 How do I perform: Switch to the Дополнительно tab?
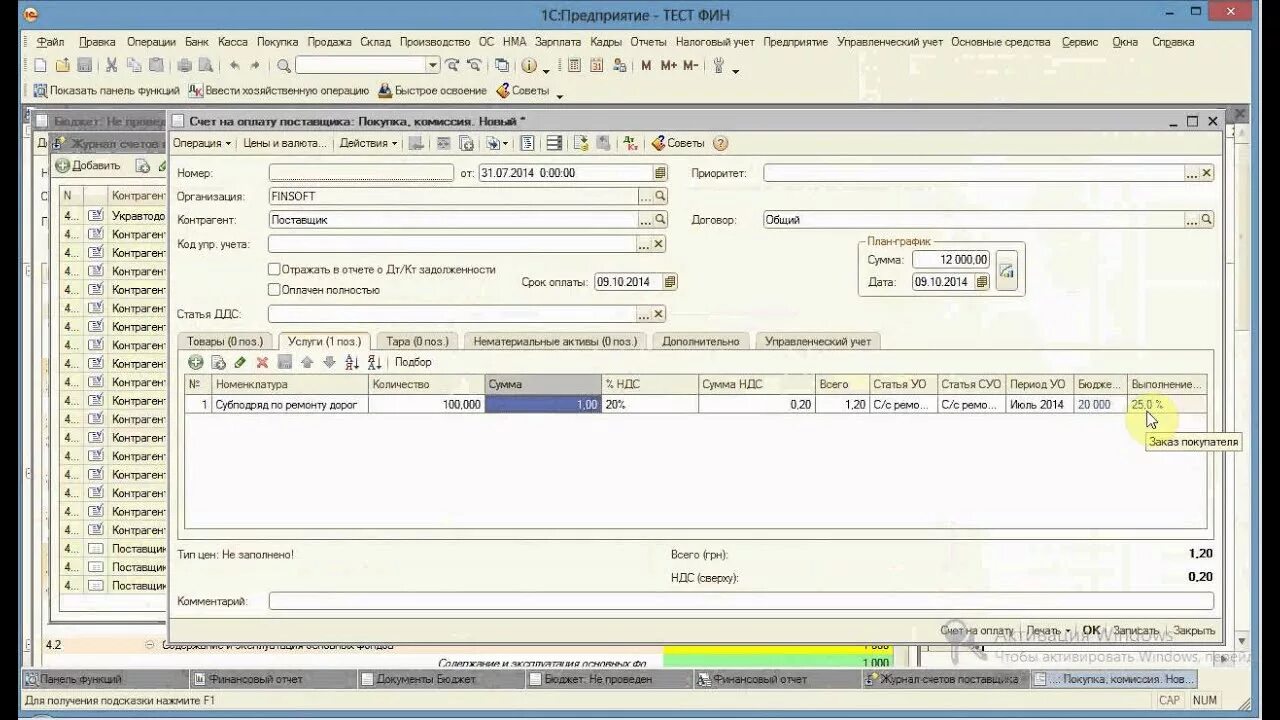[700, 341]
